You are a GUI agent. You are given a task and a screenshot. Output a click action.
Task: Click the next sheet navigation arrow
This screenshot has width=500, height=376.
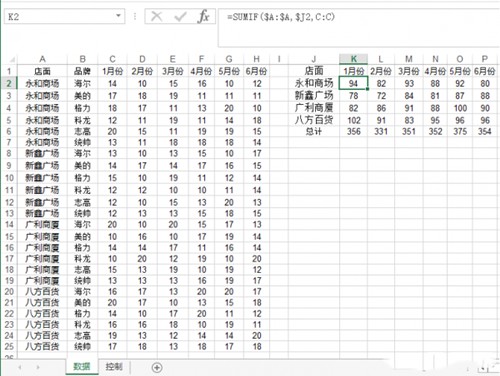[x=38, y=367]
